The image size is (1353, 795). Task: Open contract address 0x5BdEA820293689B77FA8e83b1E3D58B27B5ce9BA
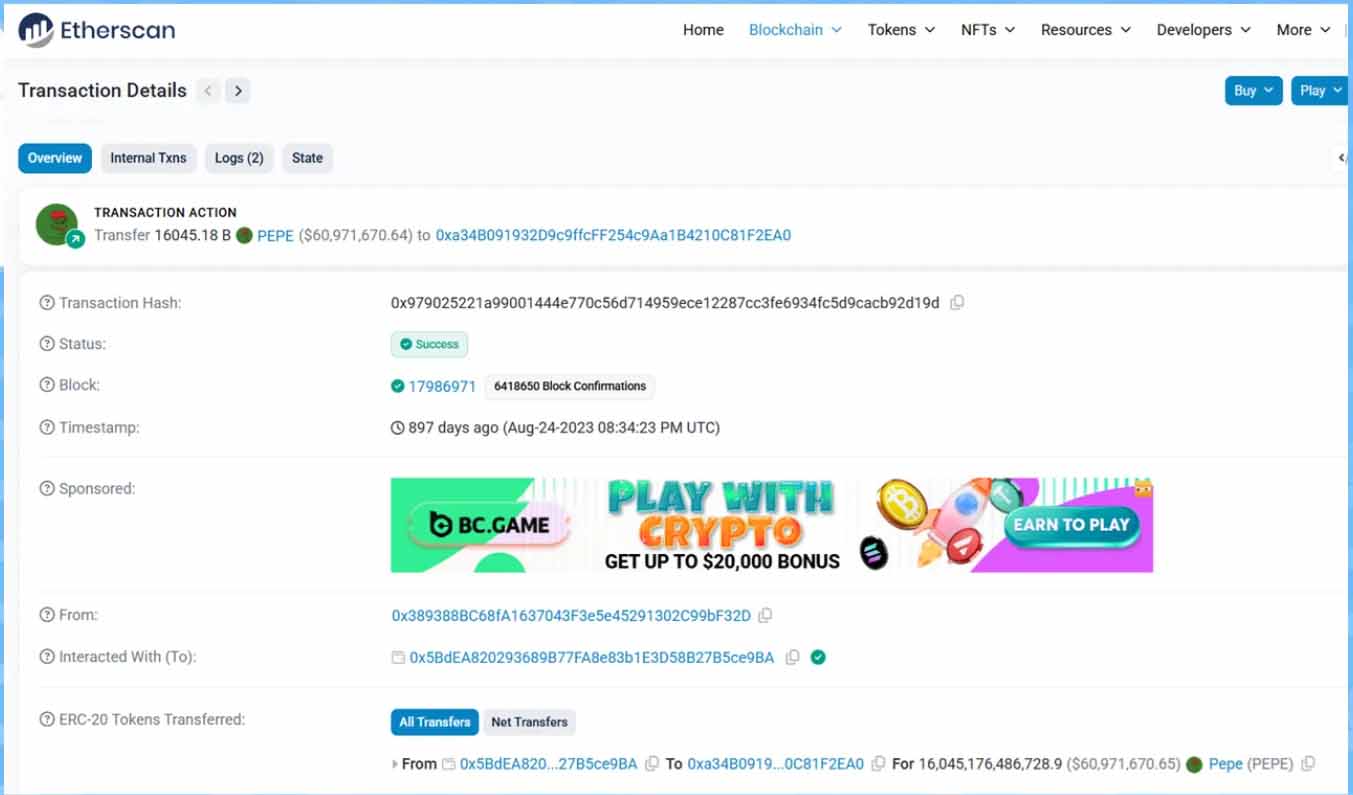(x=592, y=658)
